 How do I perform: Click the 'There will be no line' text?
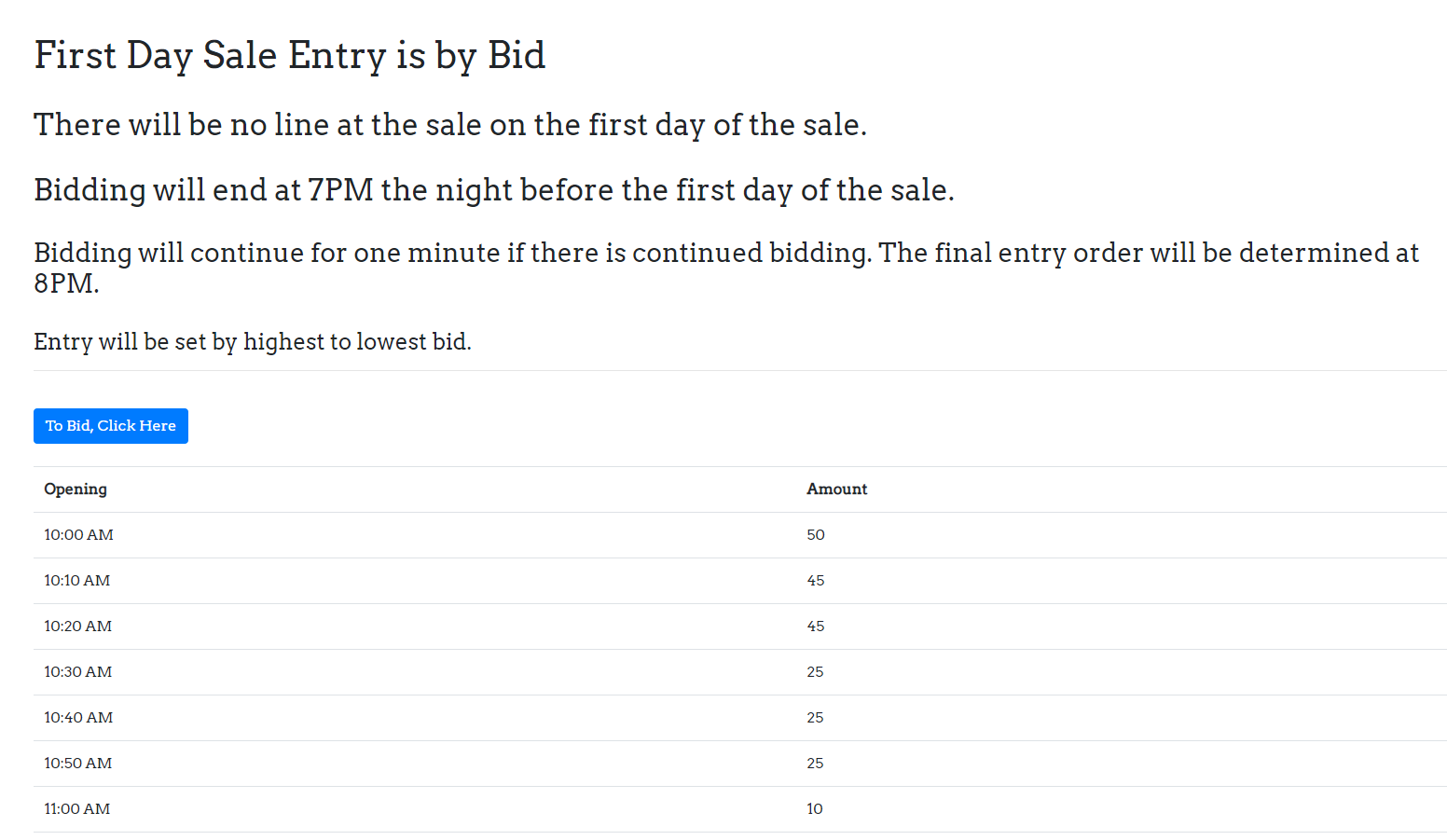(x=449, y=125)
